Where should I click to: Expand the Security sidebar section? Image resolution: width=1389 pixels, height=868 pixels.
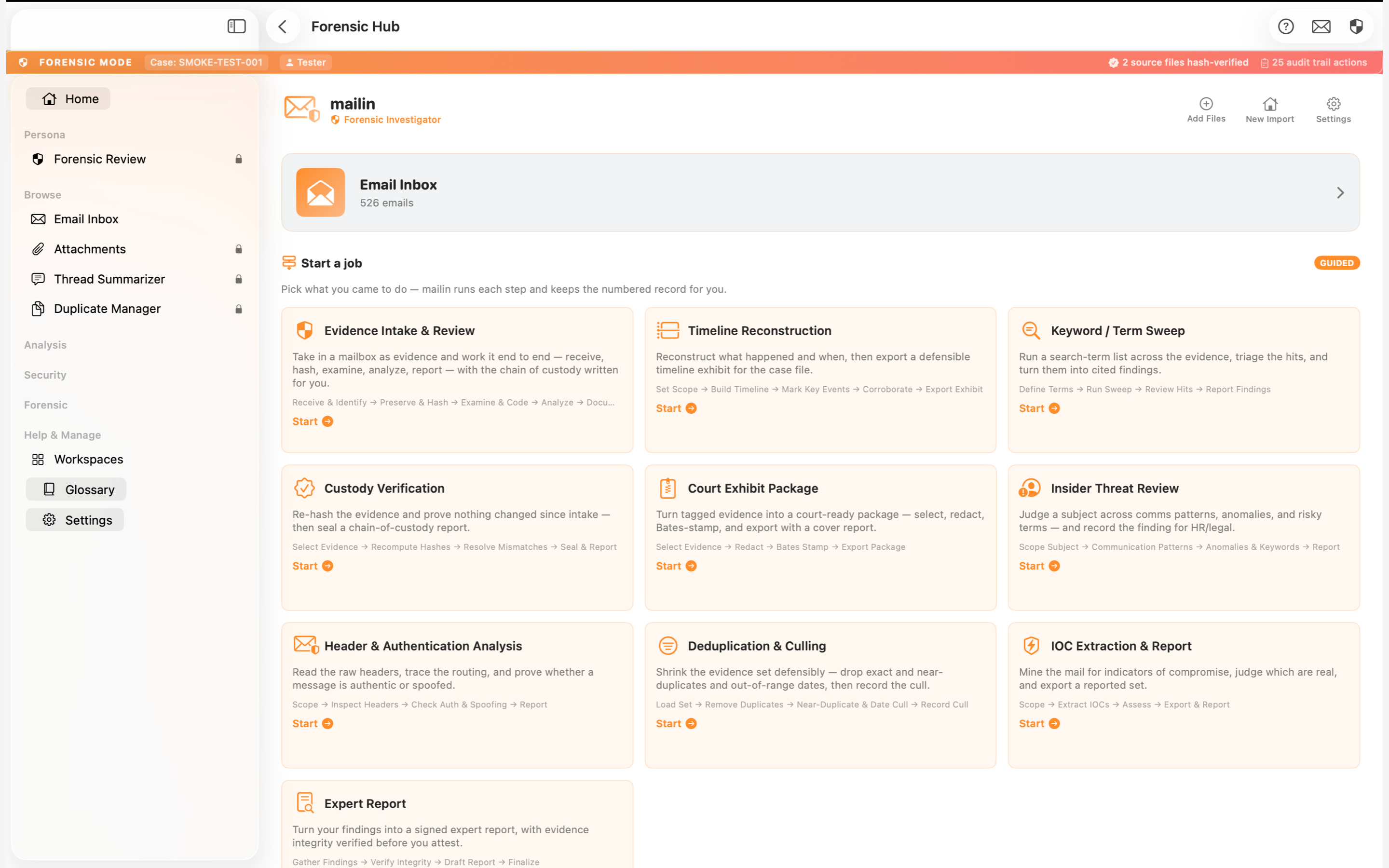(45, 375)
